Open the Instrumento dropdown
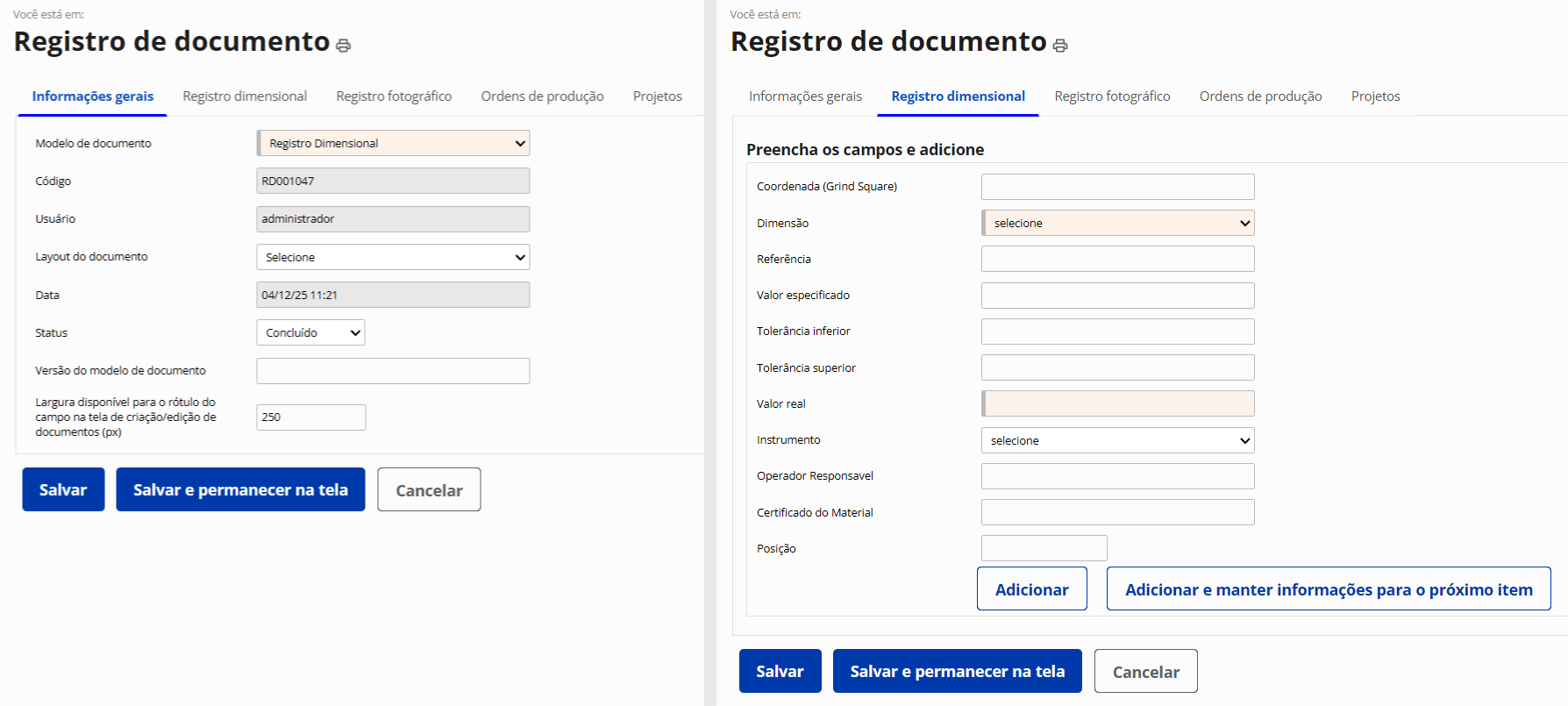 click(x=1118, y=440)
